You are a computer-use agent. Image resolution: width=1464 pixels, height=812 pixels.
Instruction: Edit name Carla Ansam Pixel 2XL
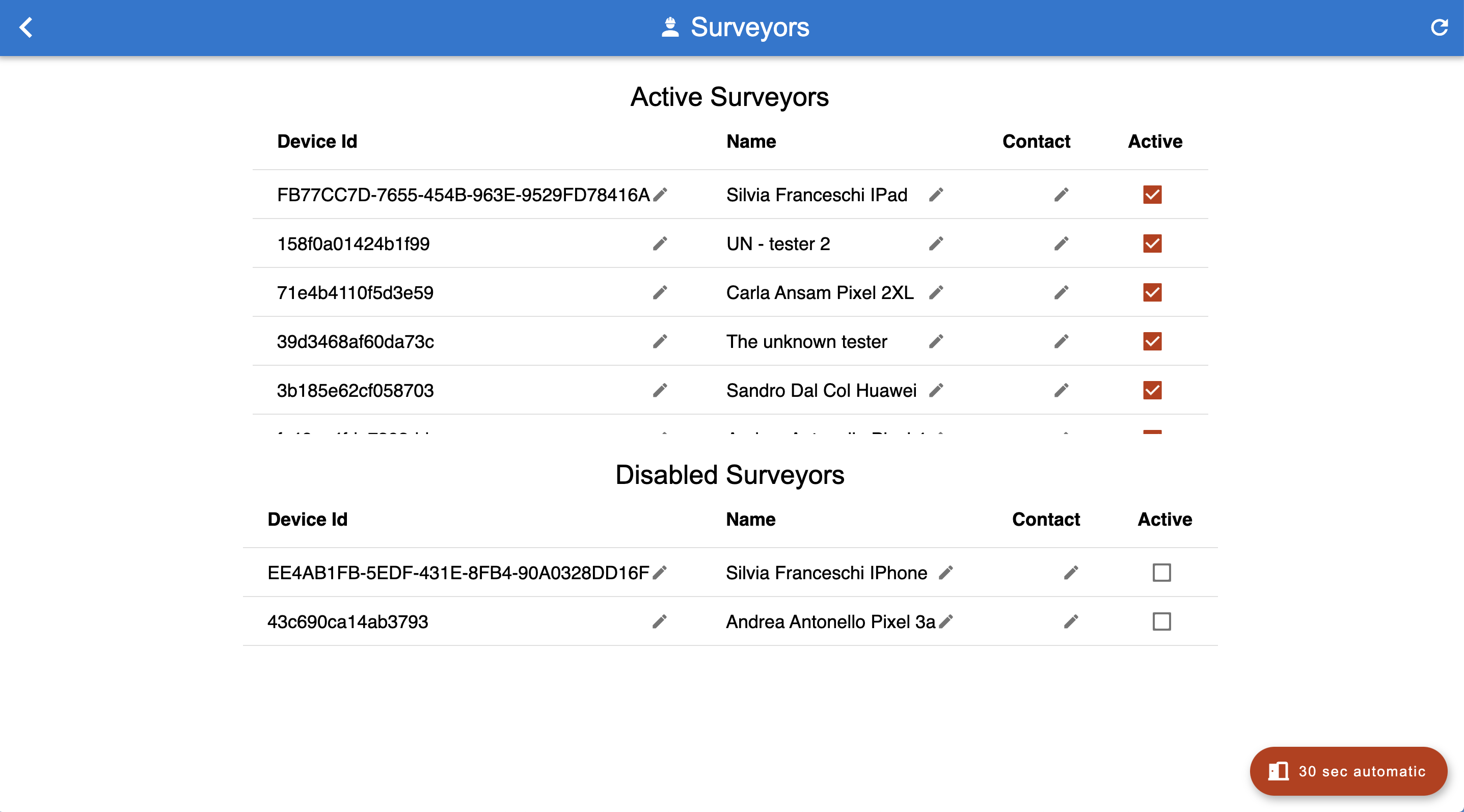pos(936,292)
